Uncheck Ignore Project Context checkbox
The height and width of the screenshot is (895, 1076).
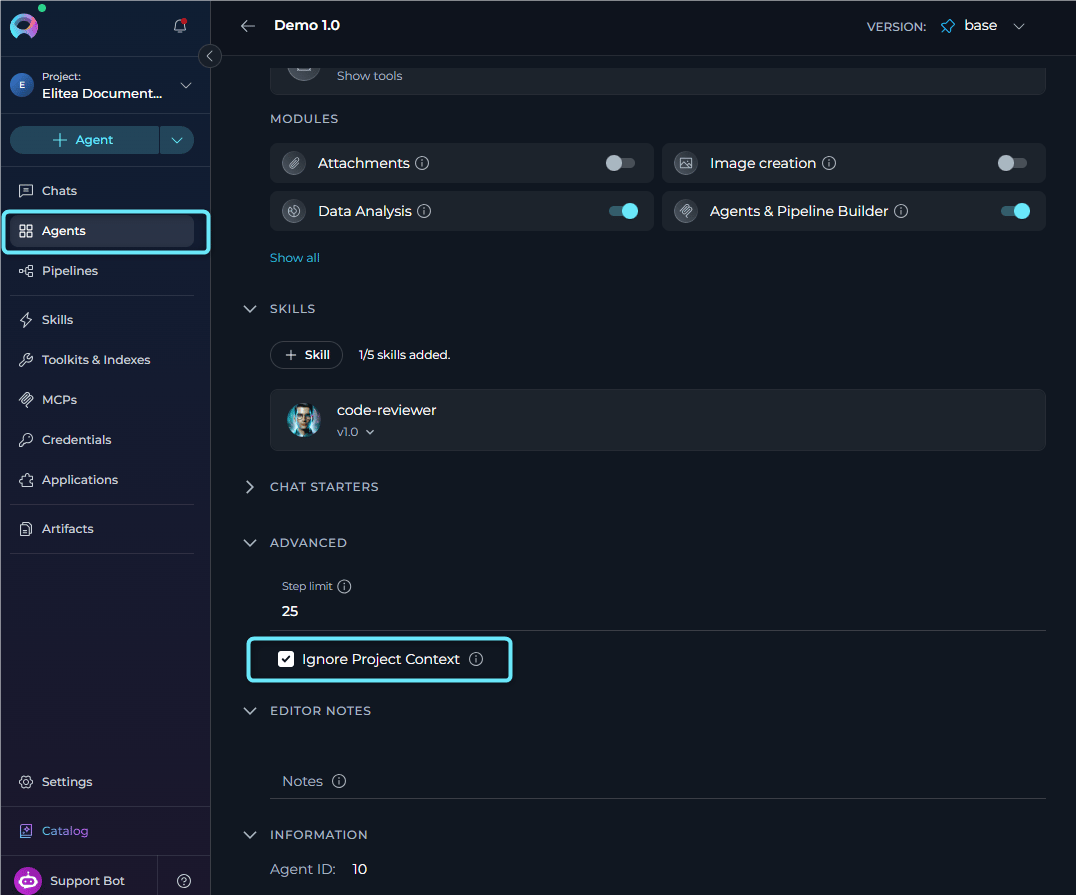[x=286, y=659]
